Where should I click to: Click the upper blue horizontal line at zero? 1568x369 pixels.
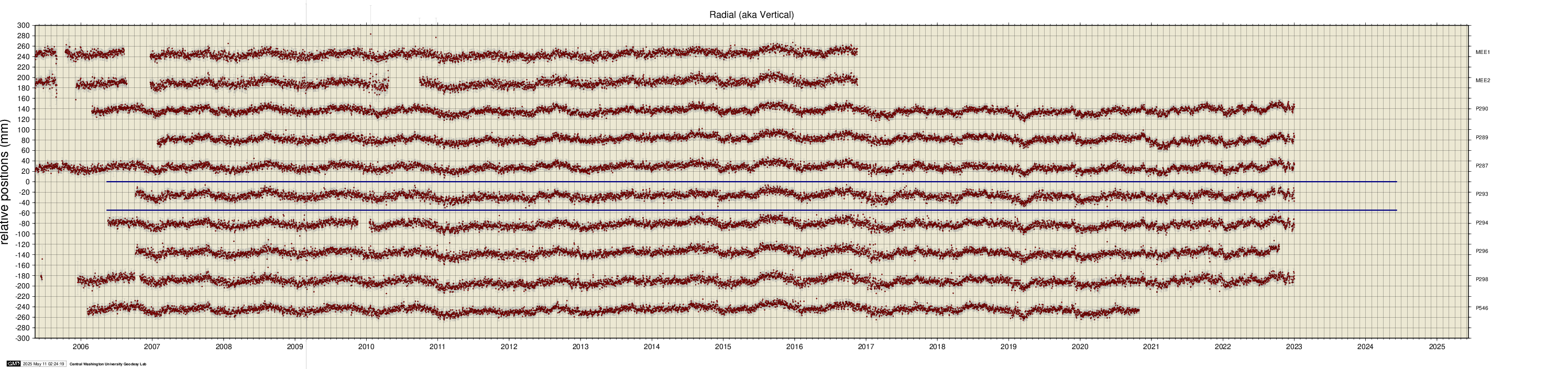click(751, 182)
